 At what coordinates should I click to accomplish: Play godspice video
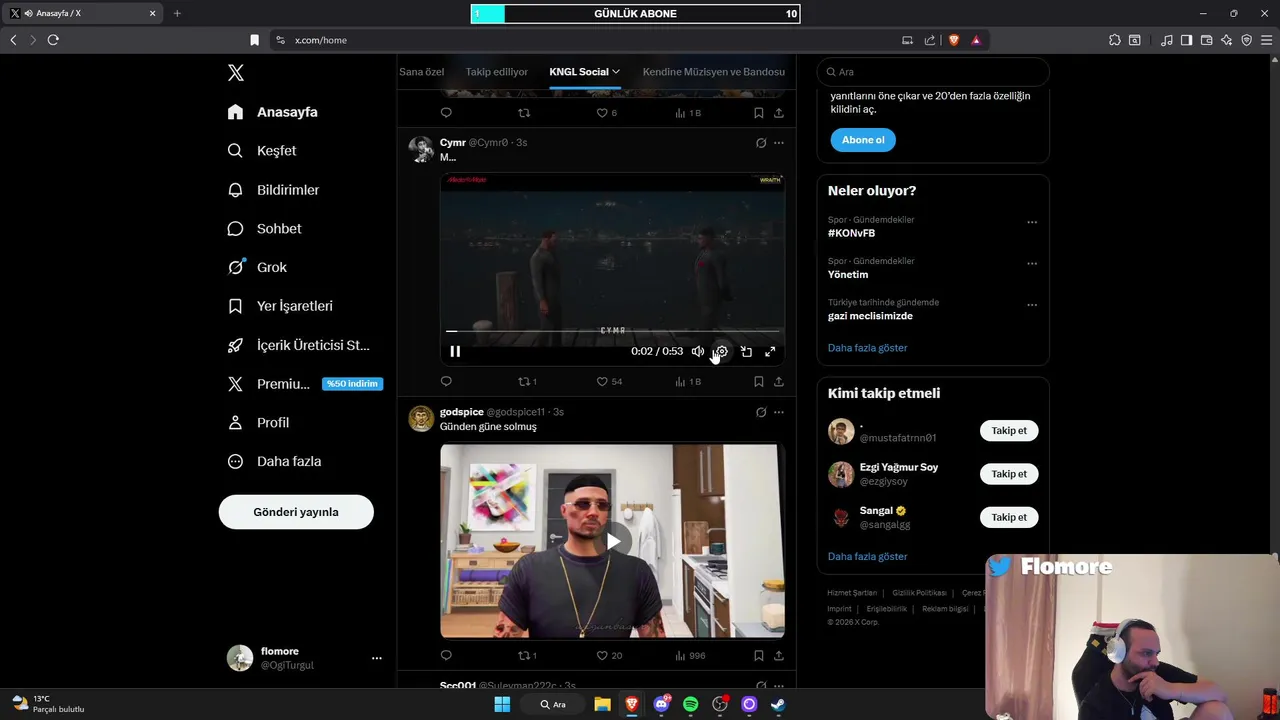coord(612,541)
